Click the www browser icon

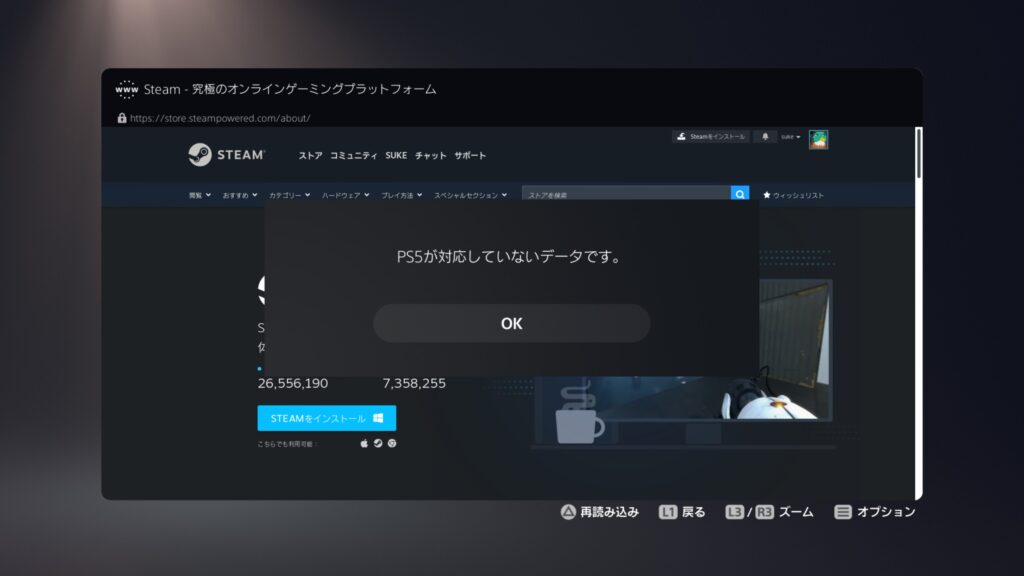pyautogui.click(x=127, y=89)
